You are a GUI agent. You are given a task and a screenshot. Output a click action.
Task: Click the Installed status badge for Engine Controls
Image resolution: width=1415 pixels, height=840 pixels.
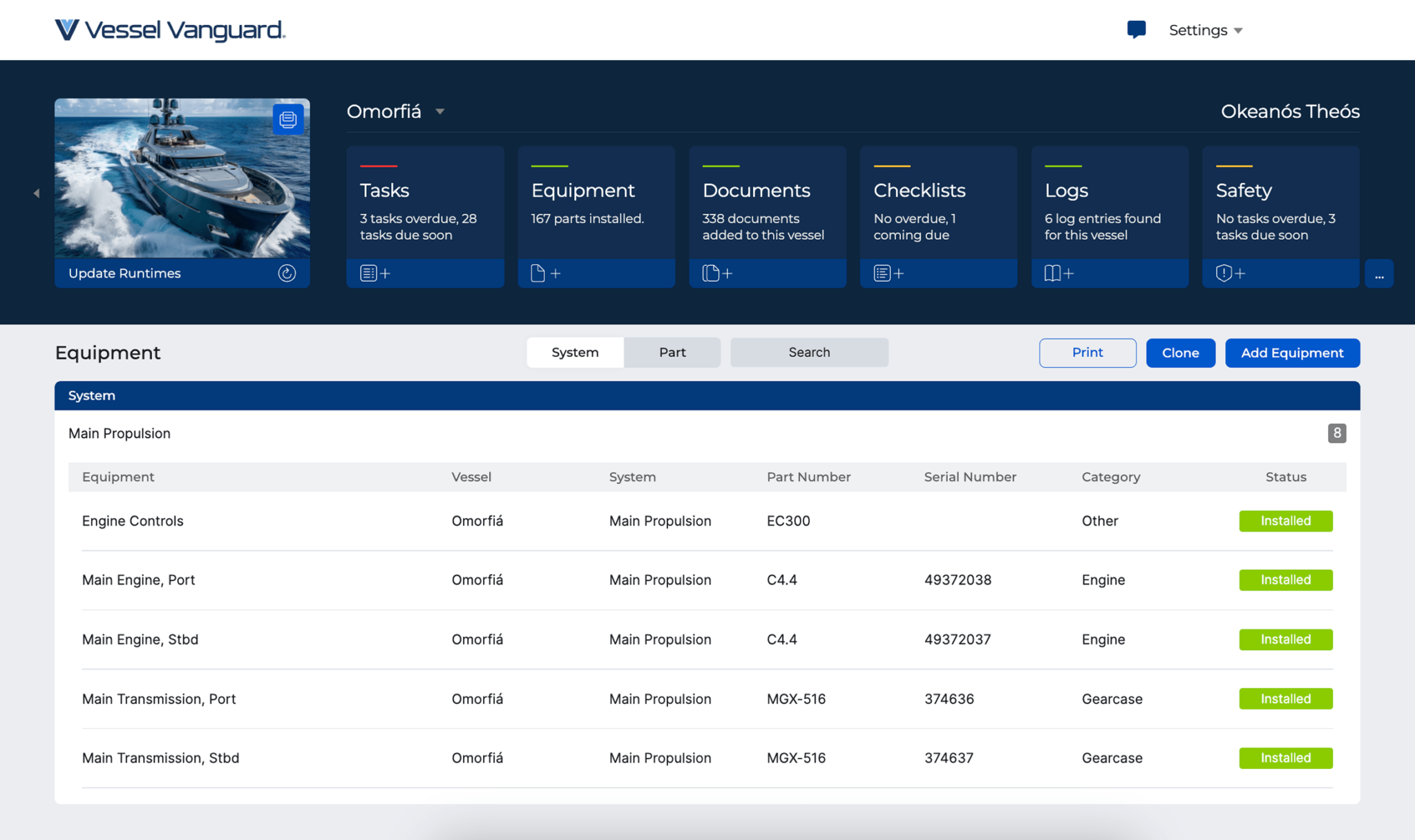pyautogui.click(x=1285, y=521)
